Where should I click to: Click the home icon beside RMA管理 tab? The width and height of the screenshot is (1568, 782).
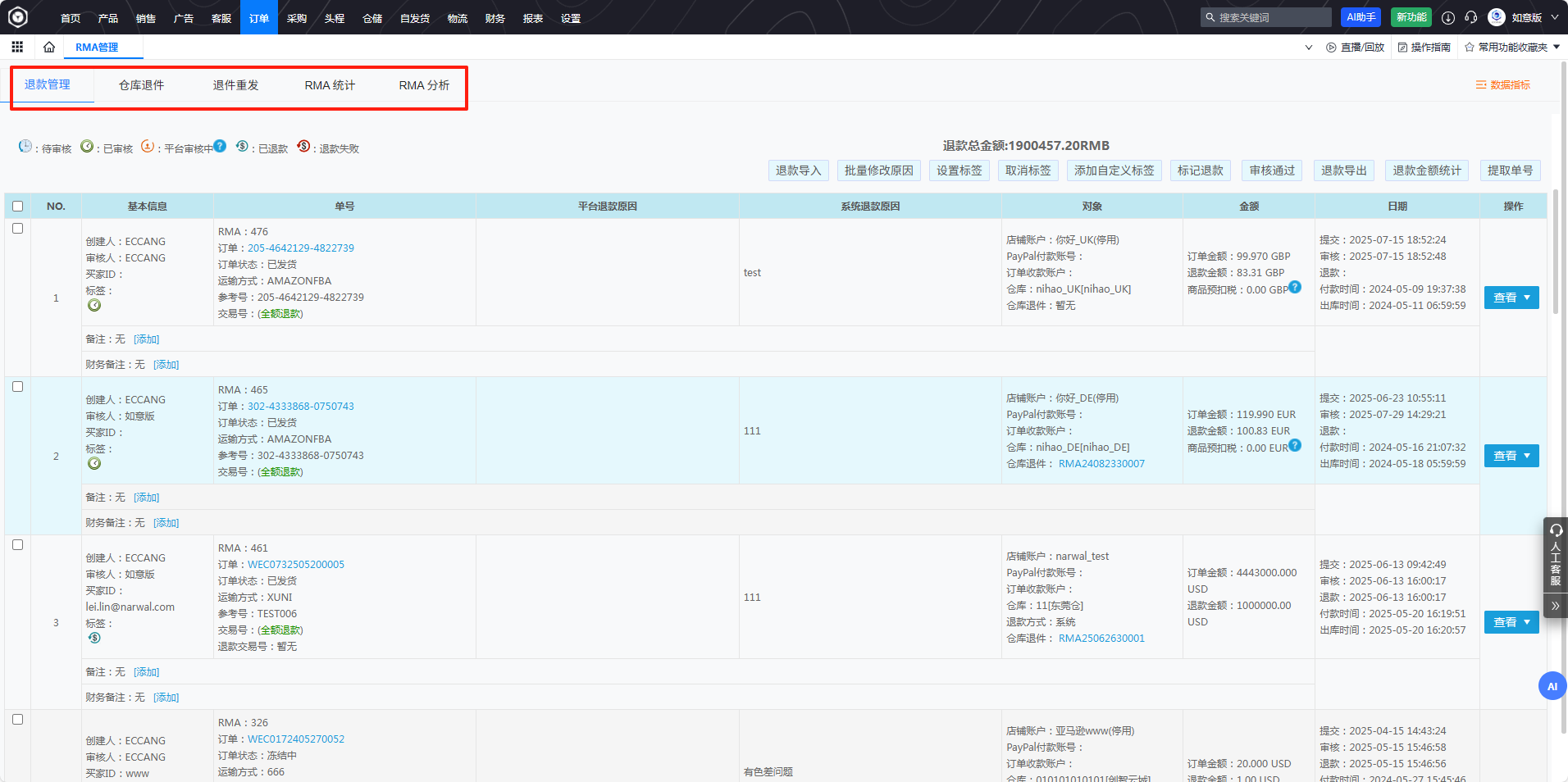pos(49,47)
